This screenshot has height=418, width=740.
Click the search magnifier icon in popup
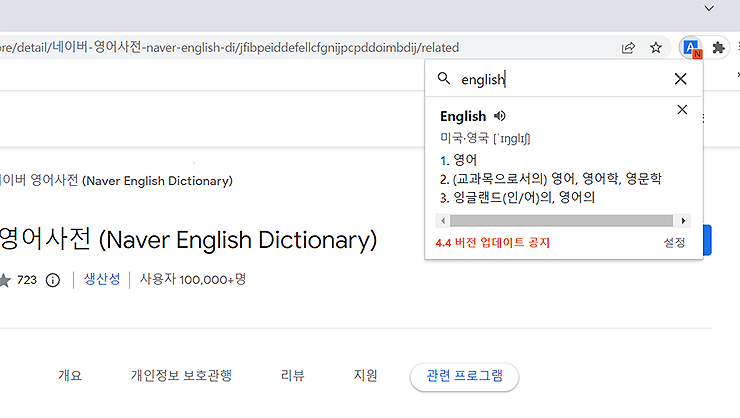[x=444, y=78]
